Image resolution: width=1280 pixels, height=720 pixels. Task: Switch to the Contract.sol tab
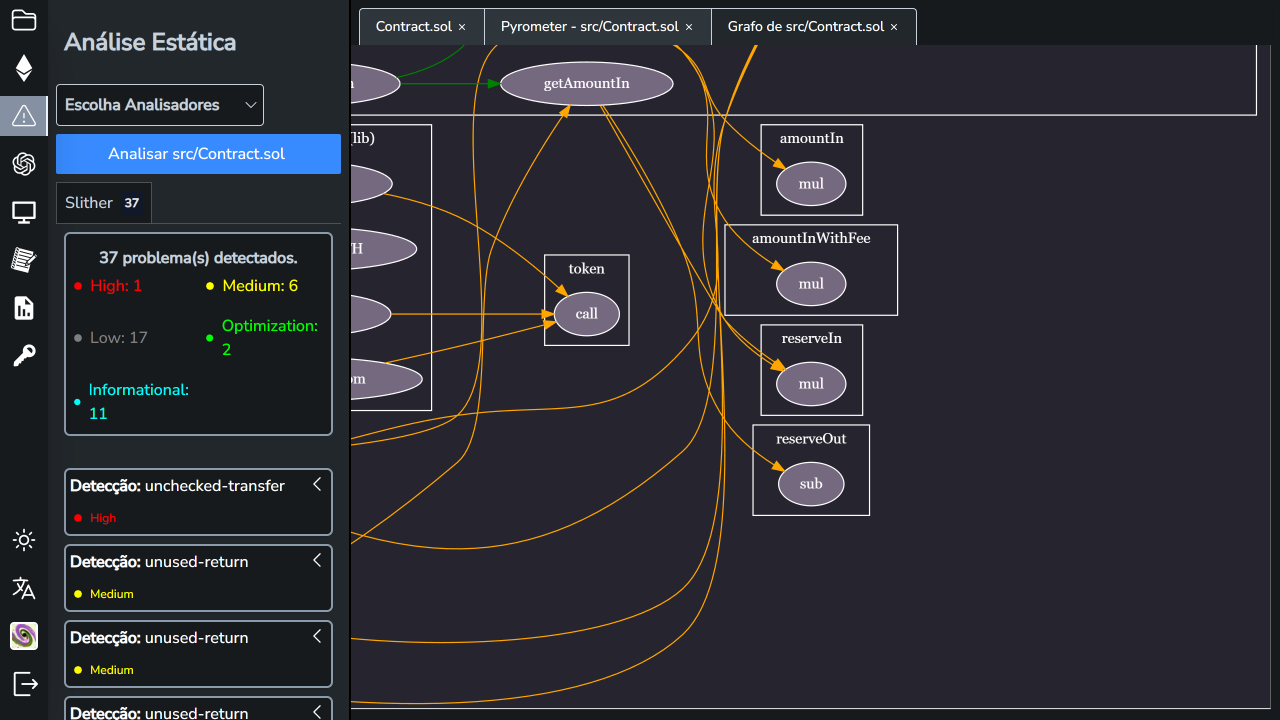pos(414,27)
